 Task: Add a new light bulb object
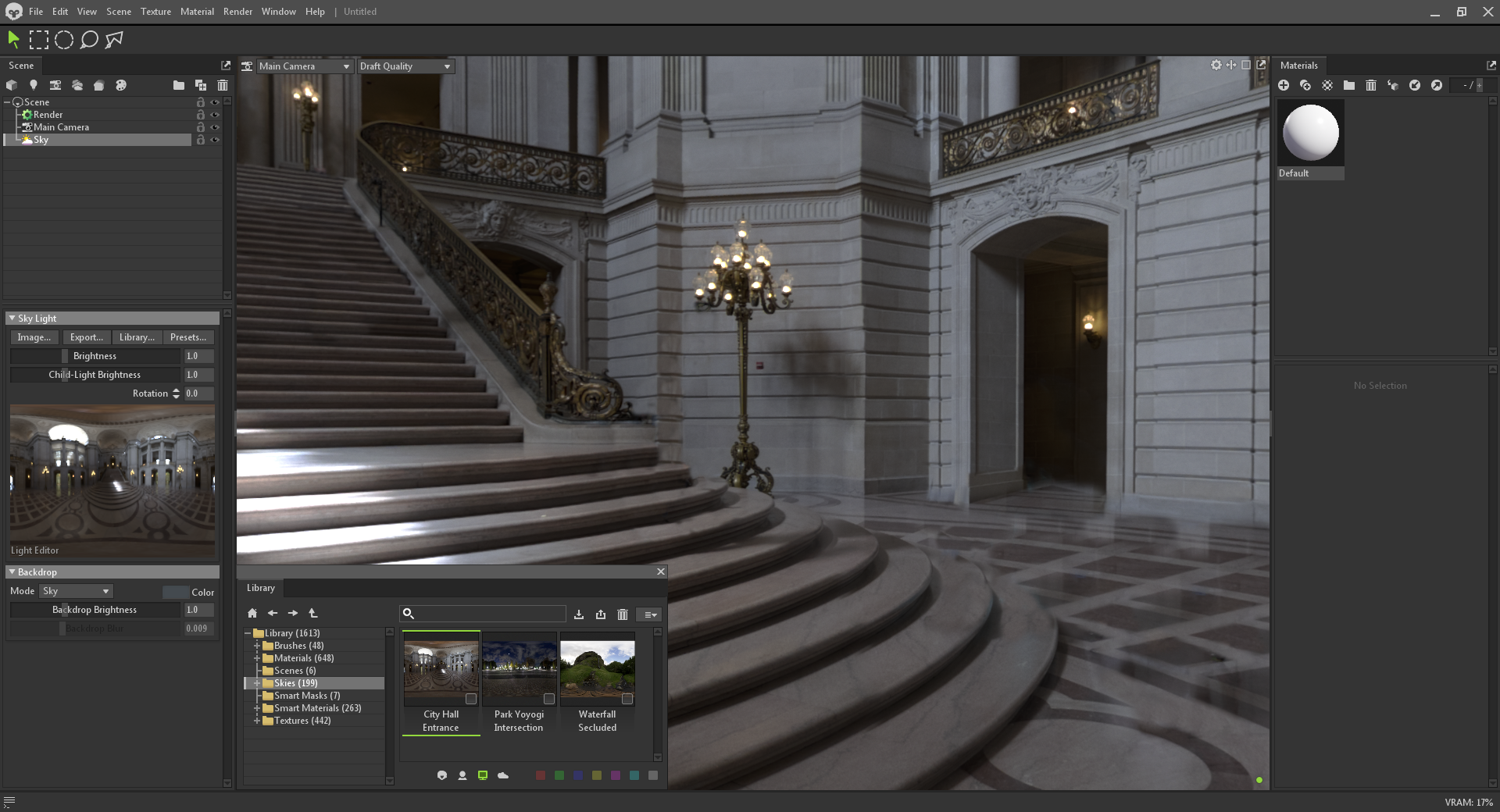click(x=34, y=85)
